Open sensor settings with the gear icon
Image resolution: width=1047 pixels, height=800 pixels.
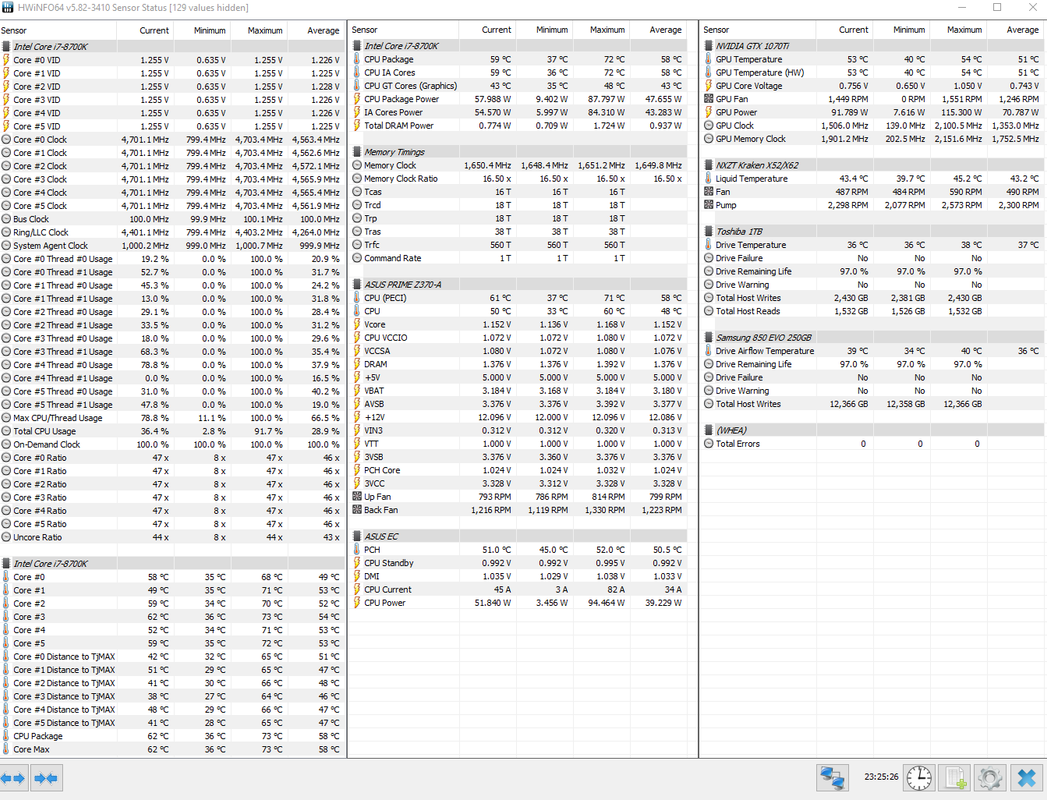pyautogui.click(x=990, y=778)
